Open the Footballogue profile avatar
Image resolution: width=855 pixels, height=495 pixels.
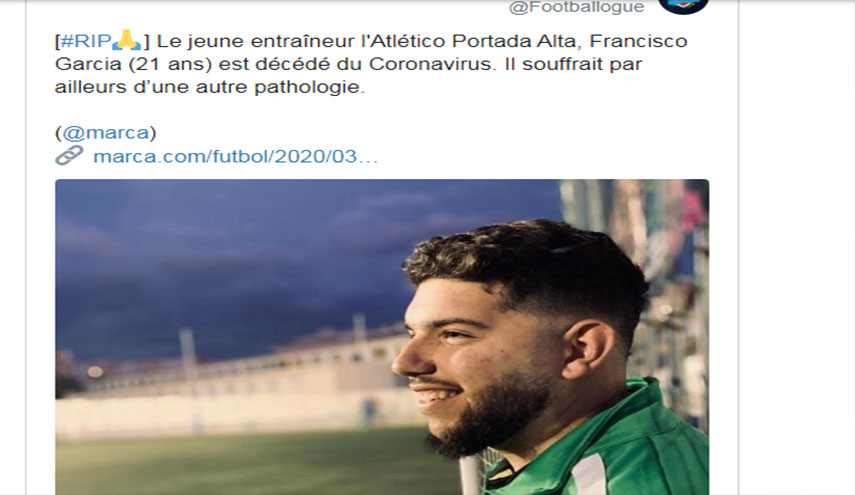(x=684, y=5)
